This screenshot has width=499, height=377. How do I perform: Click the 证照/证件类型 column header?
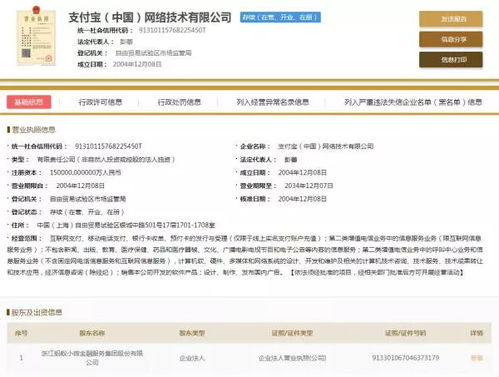tap(292, 333)
